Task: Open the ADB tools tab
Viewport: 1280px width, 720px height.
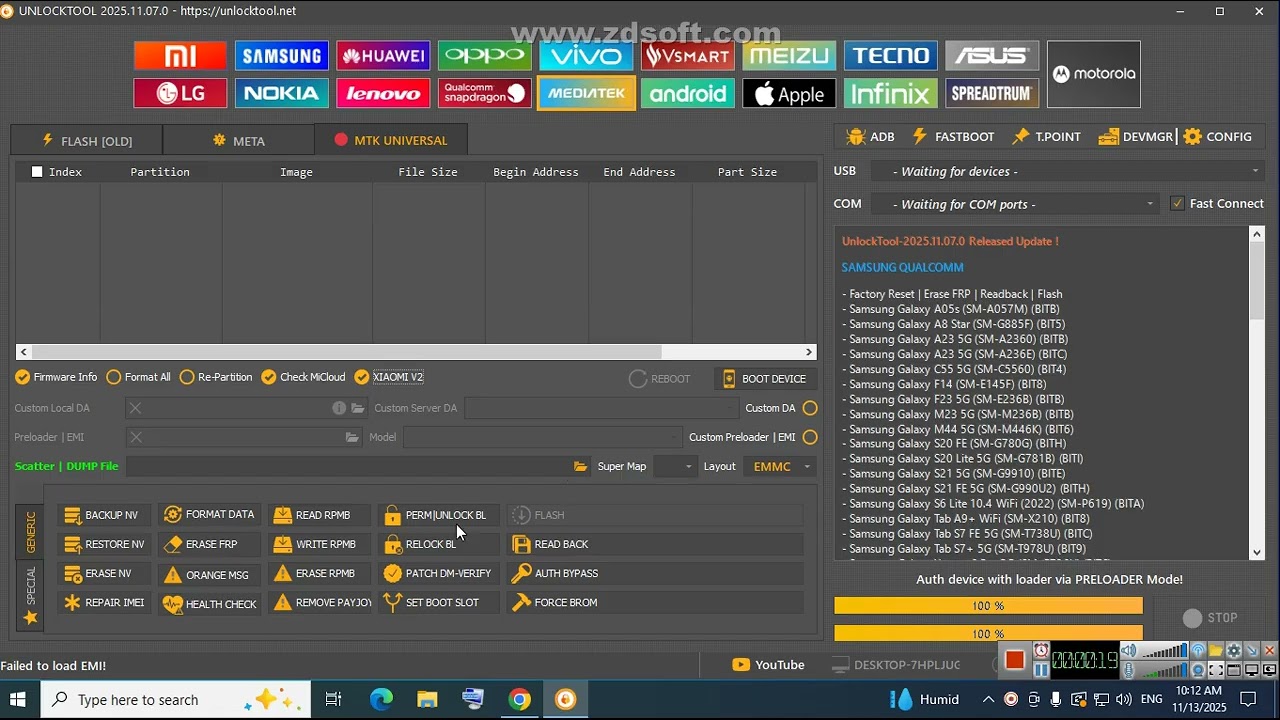Action: [x=870, y=136]
